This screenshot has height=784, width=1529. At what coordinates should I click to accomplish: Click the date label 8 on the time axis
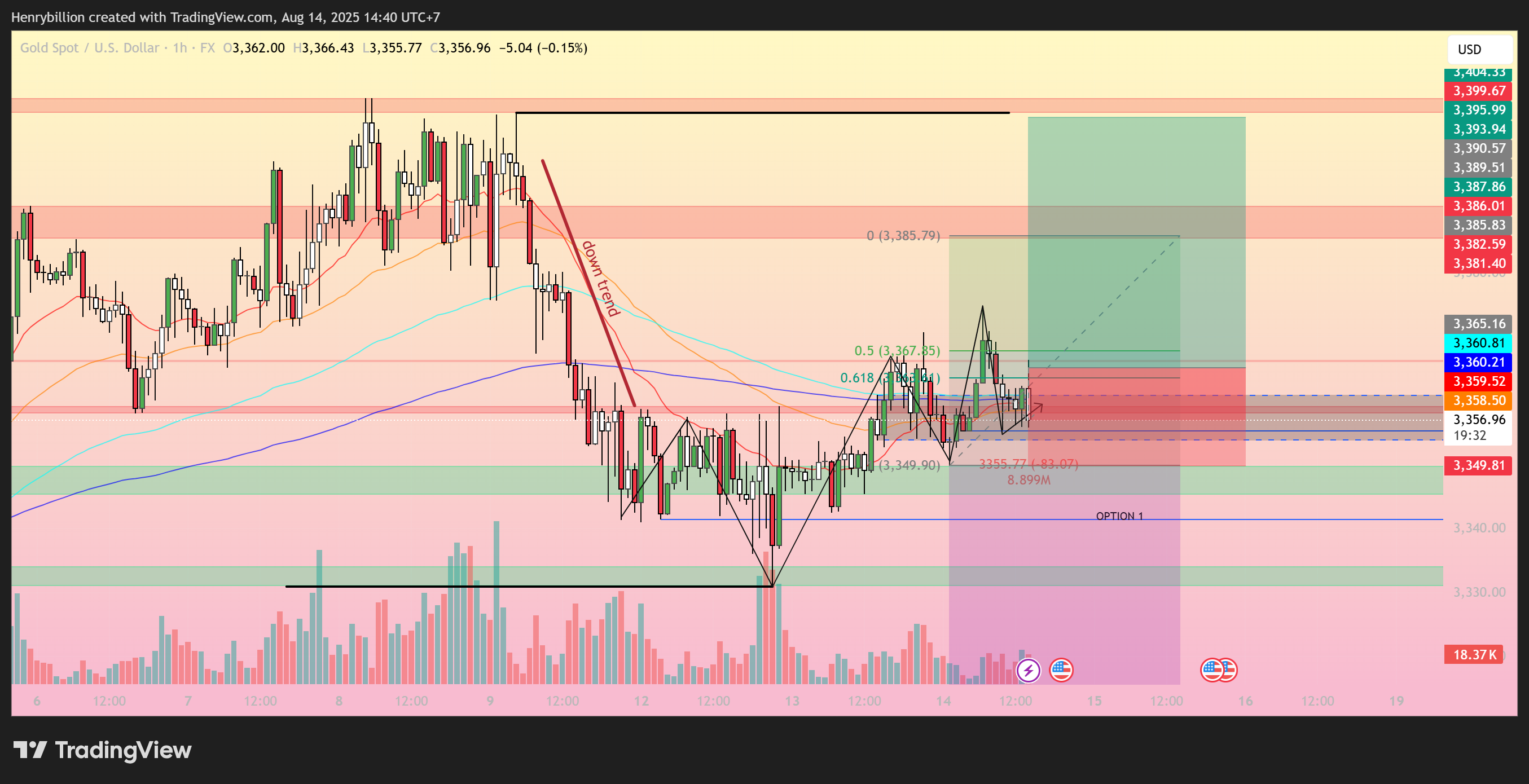point(339,701)
